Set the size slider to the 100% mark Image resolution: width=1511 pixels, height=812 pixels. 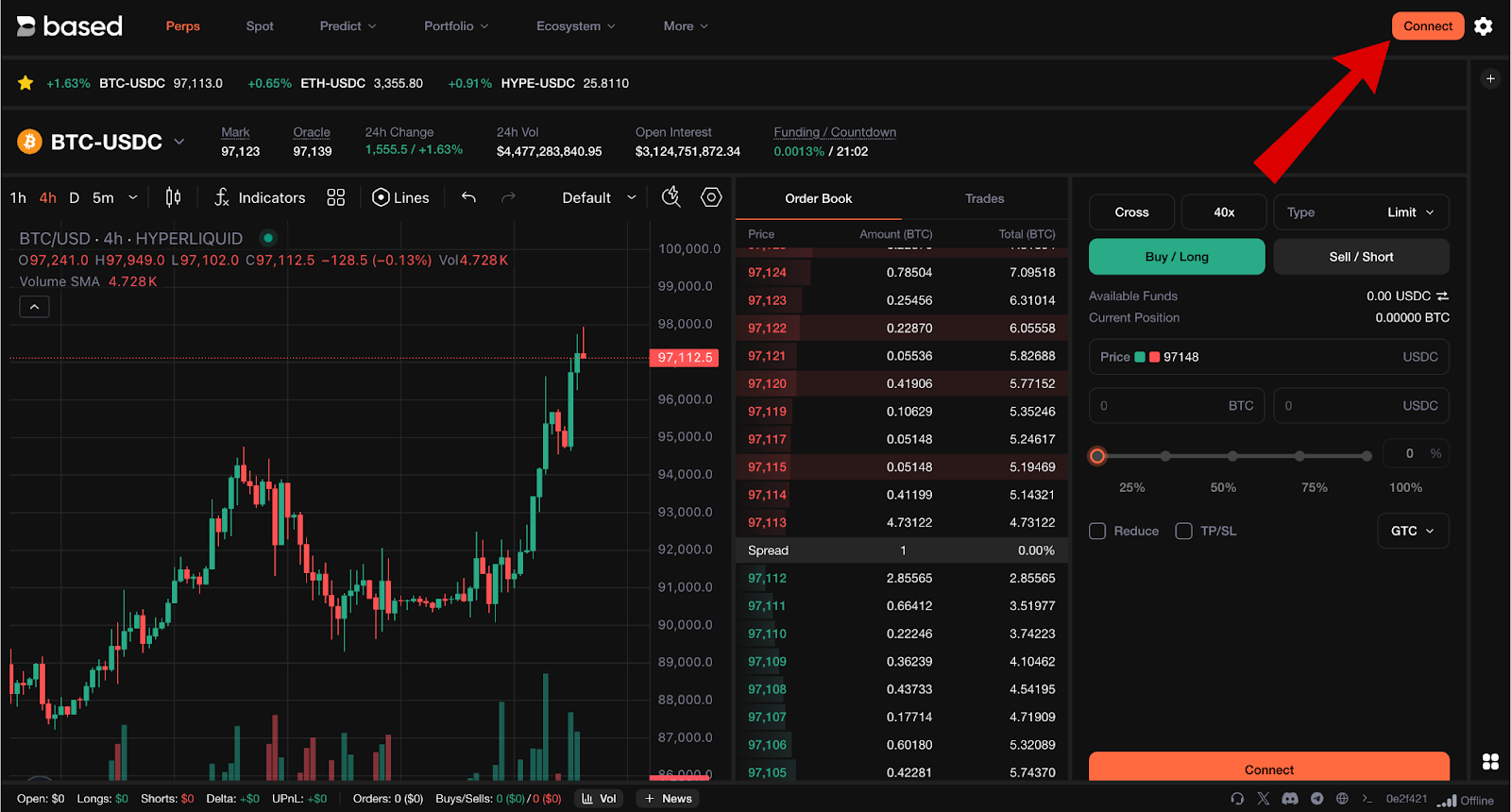[1367, 456]
